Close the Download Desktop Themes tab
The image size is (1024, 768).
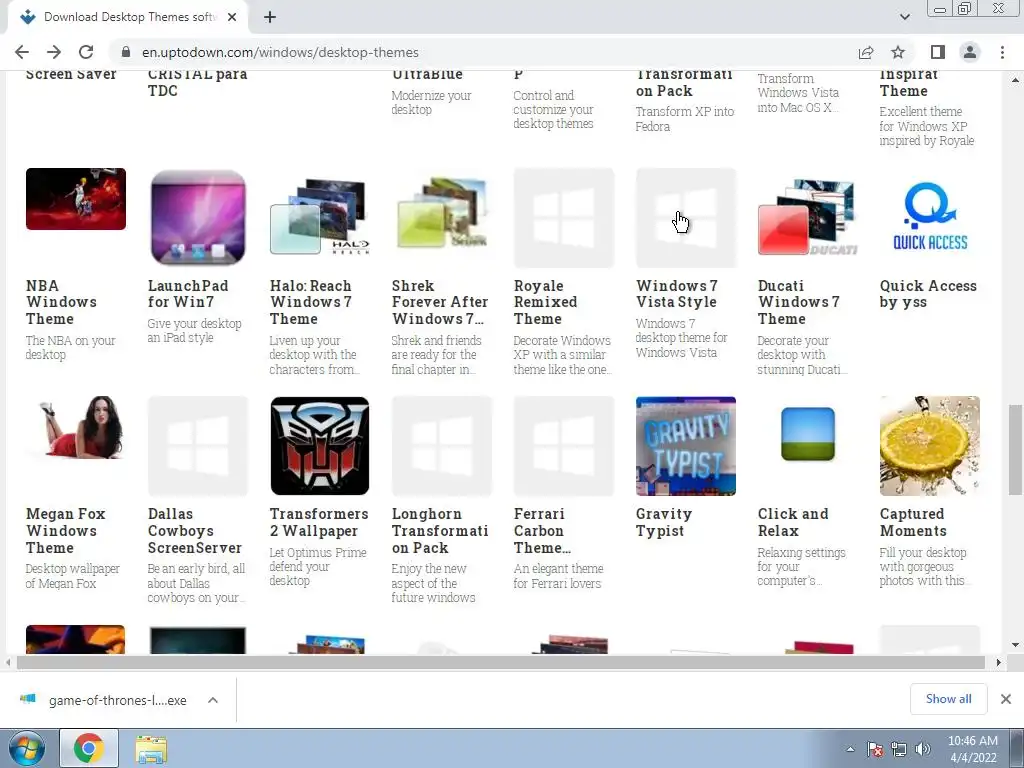coord(232,17)
